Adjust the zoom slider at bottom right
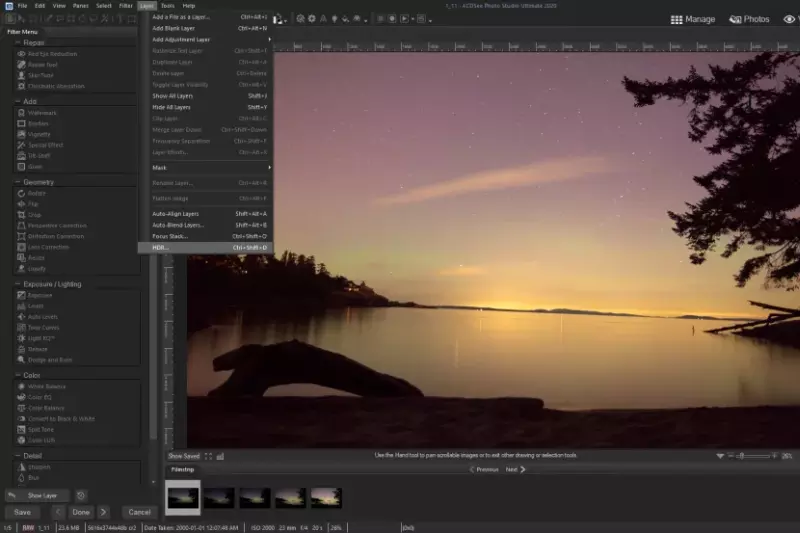The width and height of the screenshot is (800, 533). [741, 456]
